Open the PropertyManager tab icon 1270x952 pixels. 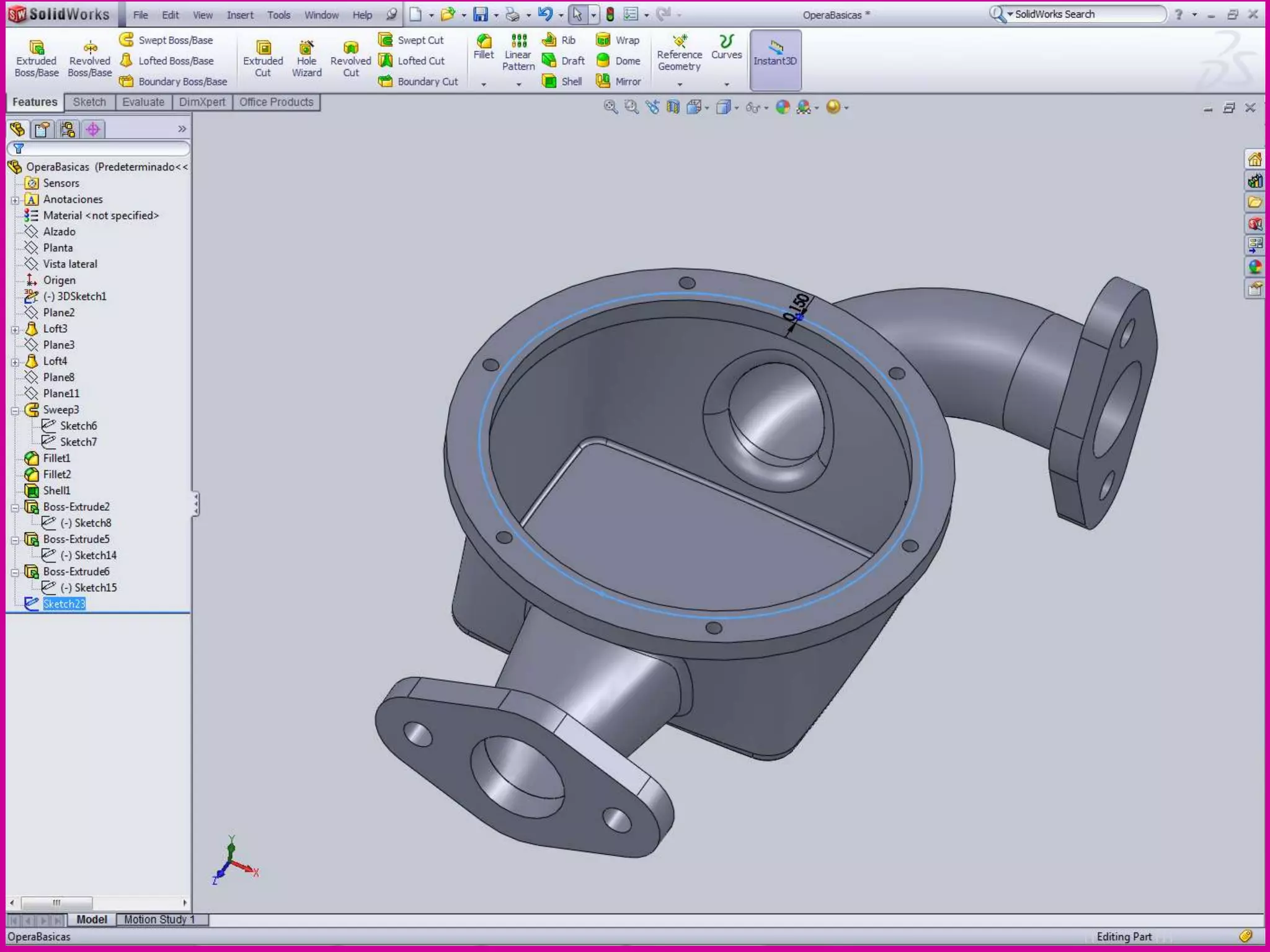tap(42, 129)
